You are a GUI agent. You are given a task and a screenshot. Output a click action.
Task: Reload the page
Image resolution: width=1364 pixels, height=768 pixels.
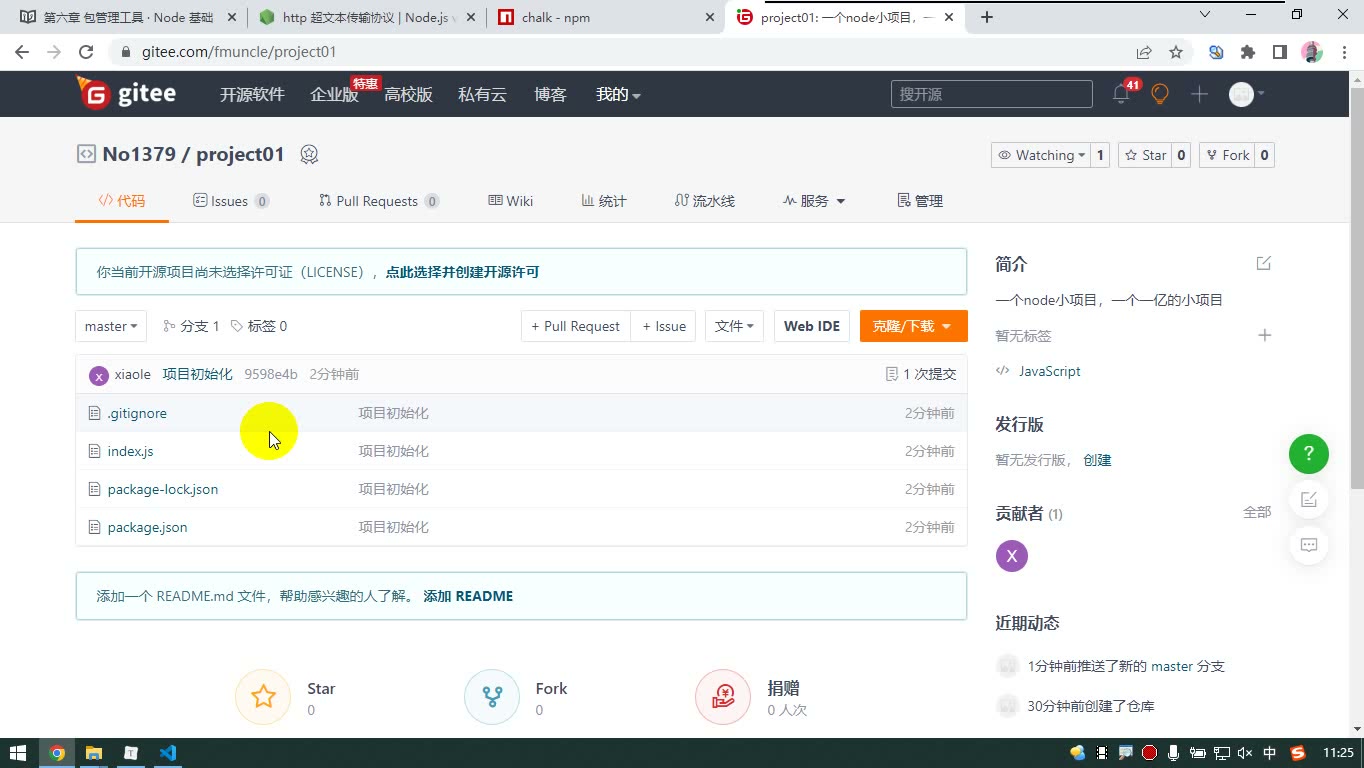[86, 52]
